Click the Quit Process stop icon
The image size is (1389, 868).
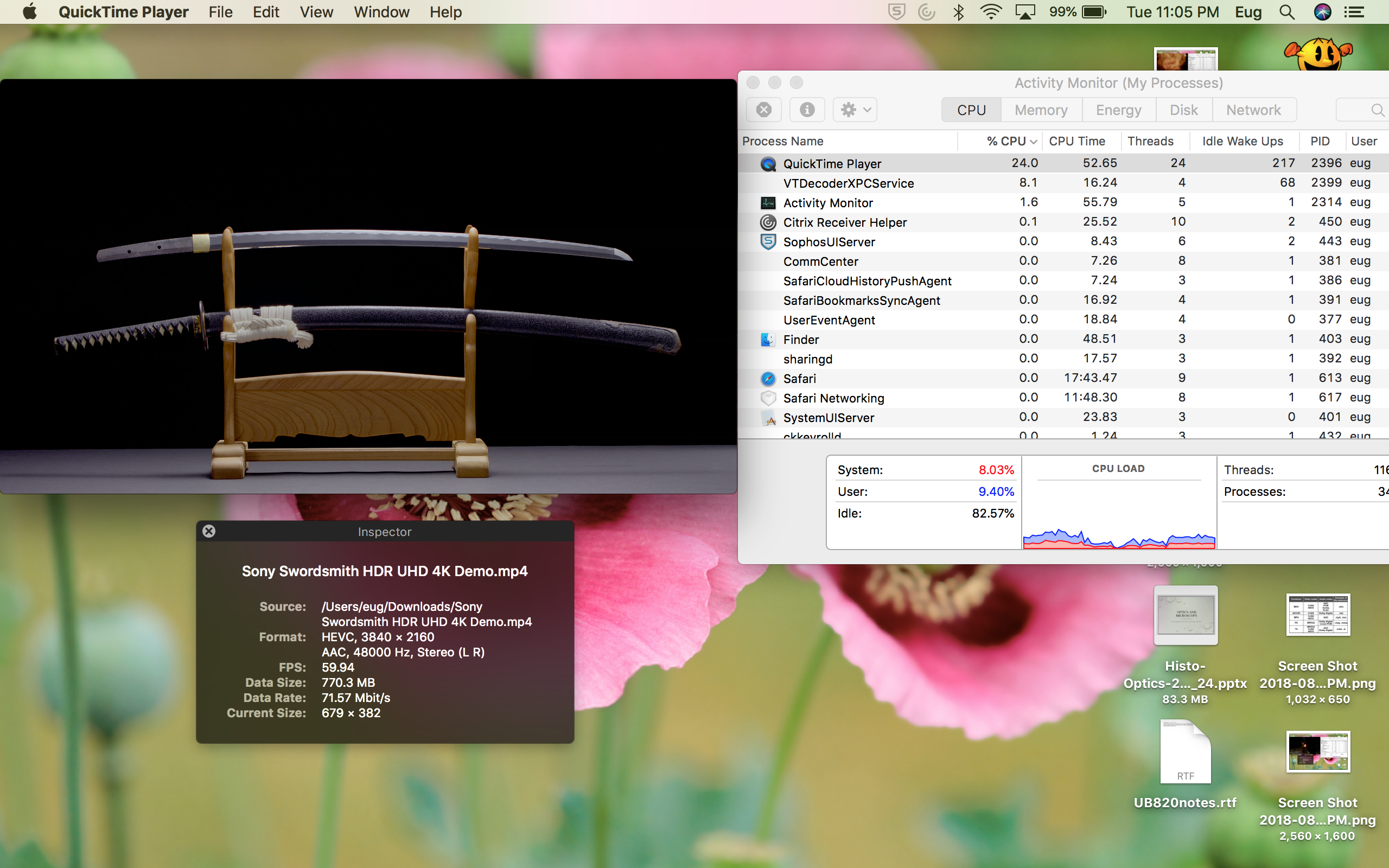763,110
